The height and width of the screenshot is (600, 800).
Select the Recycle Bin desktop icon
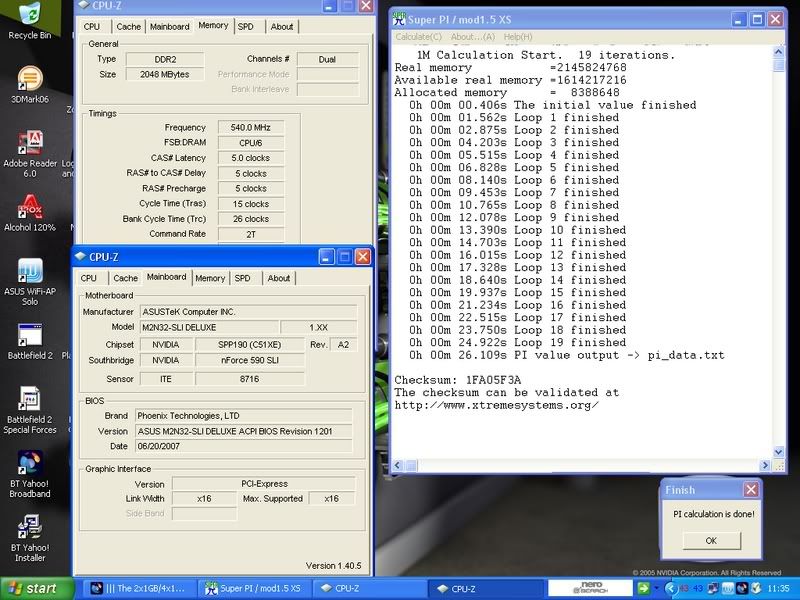click(x=30, y=20)
